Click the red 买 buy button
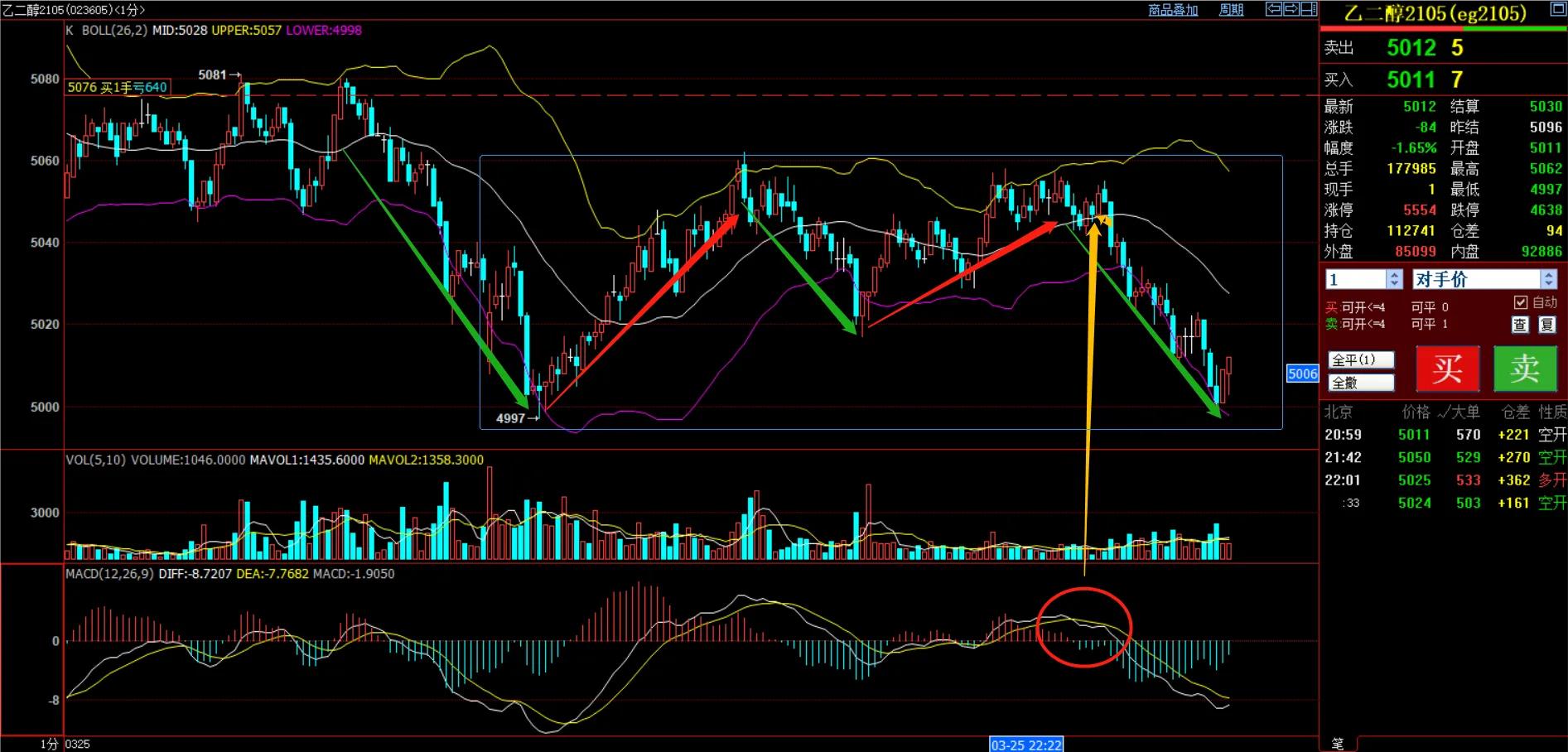1568x752 pixels. [x=1447, y=369]
